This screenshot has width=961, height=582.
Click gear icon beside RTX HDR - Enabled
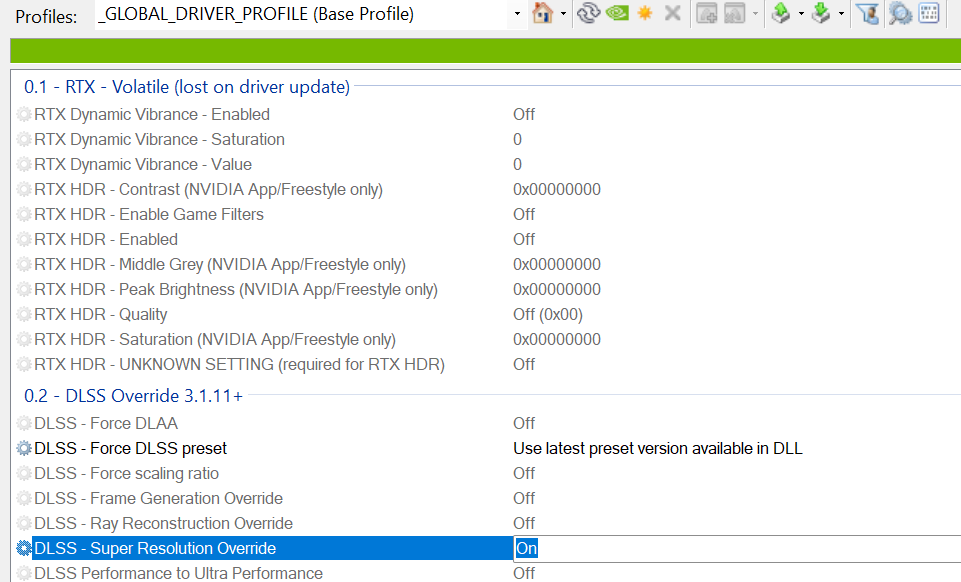24,240
